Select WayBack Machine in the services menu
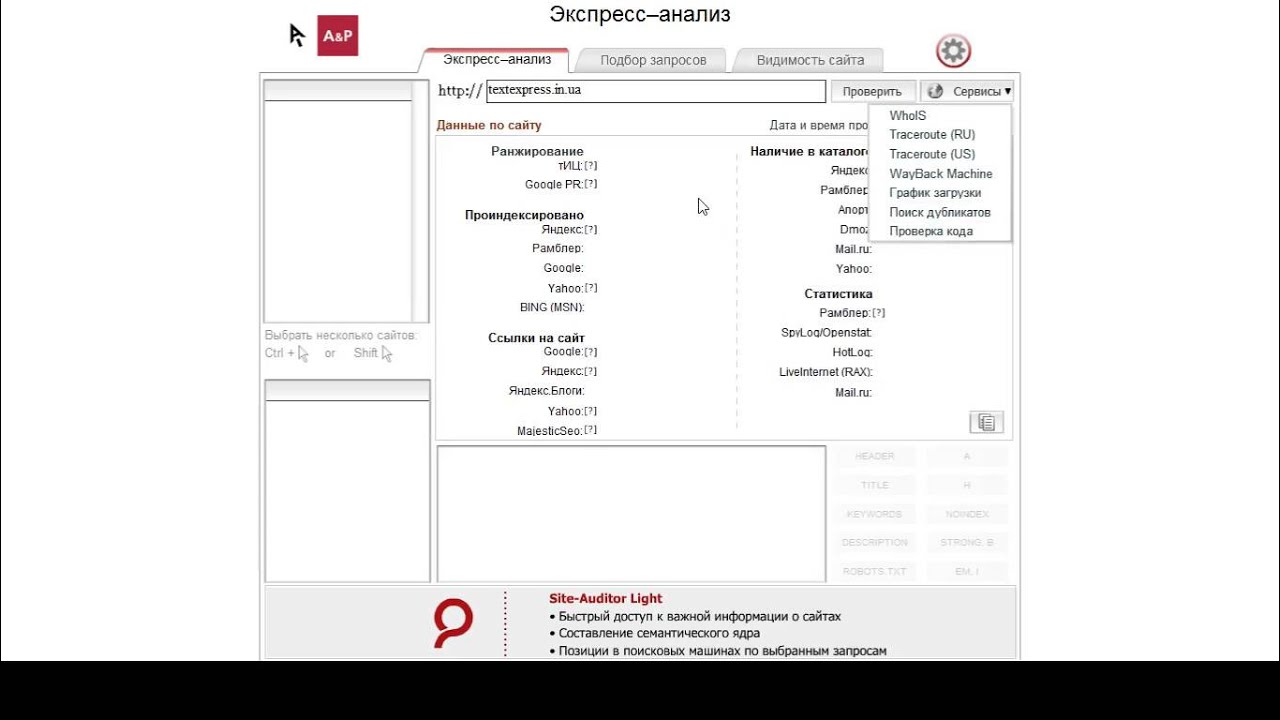The width and height of the screenshot is (1280, 720). (941, 174)
